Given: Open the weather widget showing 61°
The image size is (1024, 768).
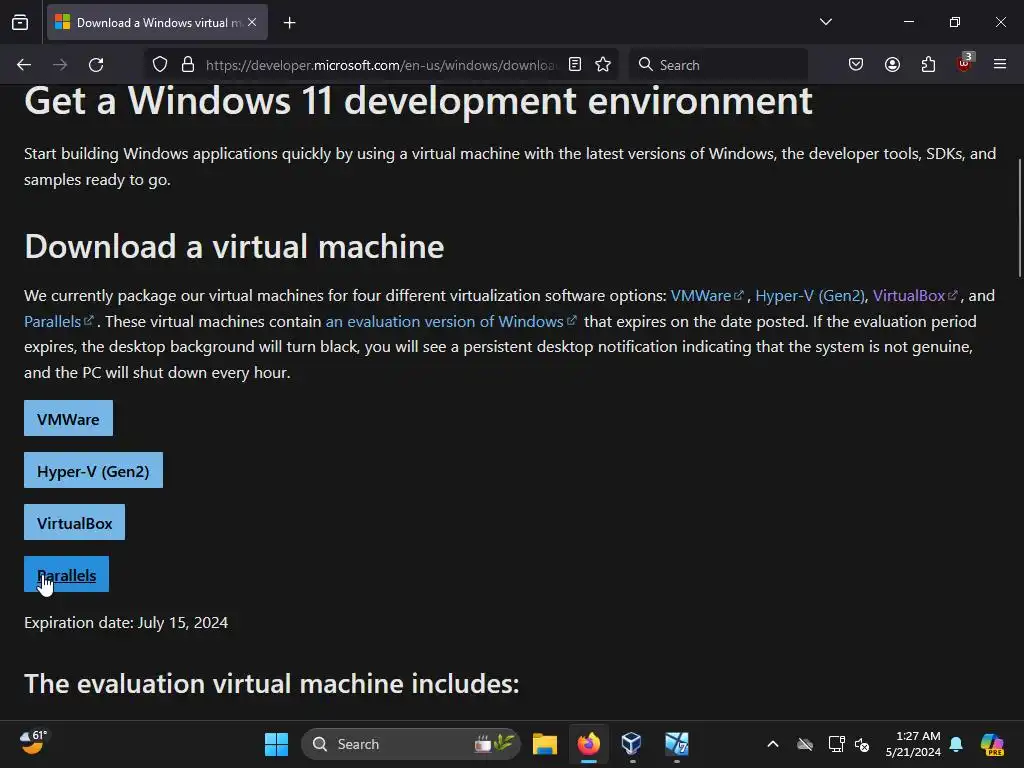Looking at the screenshot, I should point(33,743).
